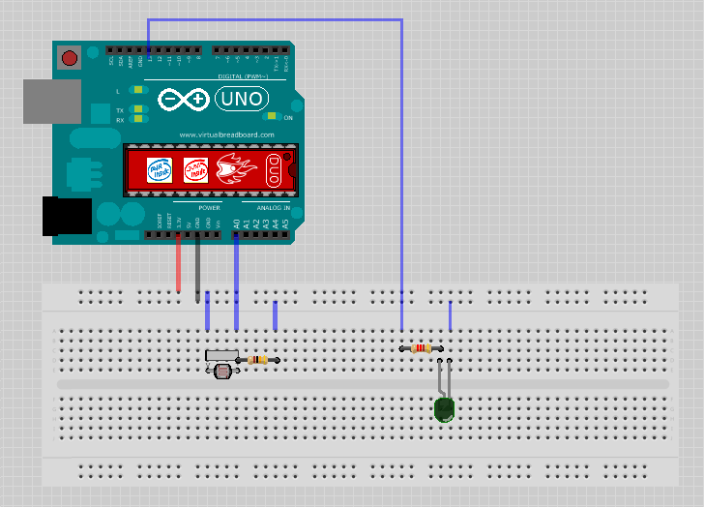The height and width of the screenshot is (507, 704).
Task: Select the gray USB port on the Arduino
Action: (x=52, y=101)
